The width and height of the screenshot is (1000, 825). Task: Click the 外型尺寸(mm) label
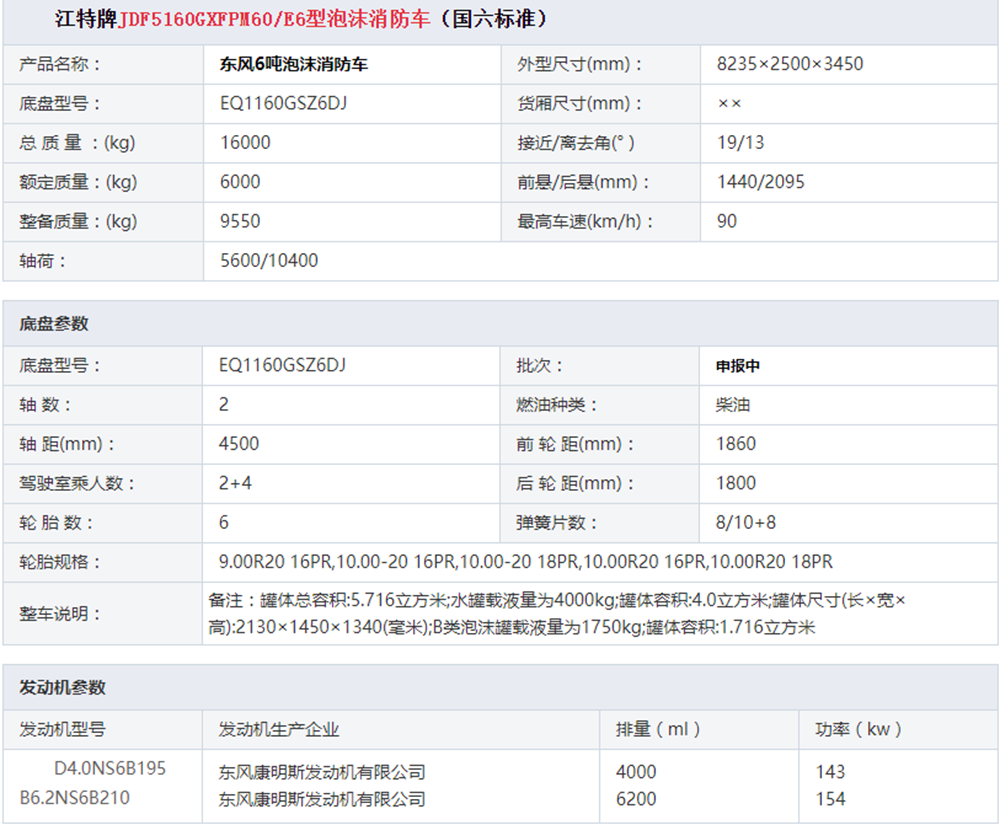(579, 64)
